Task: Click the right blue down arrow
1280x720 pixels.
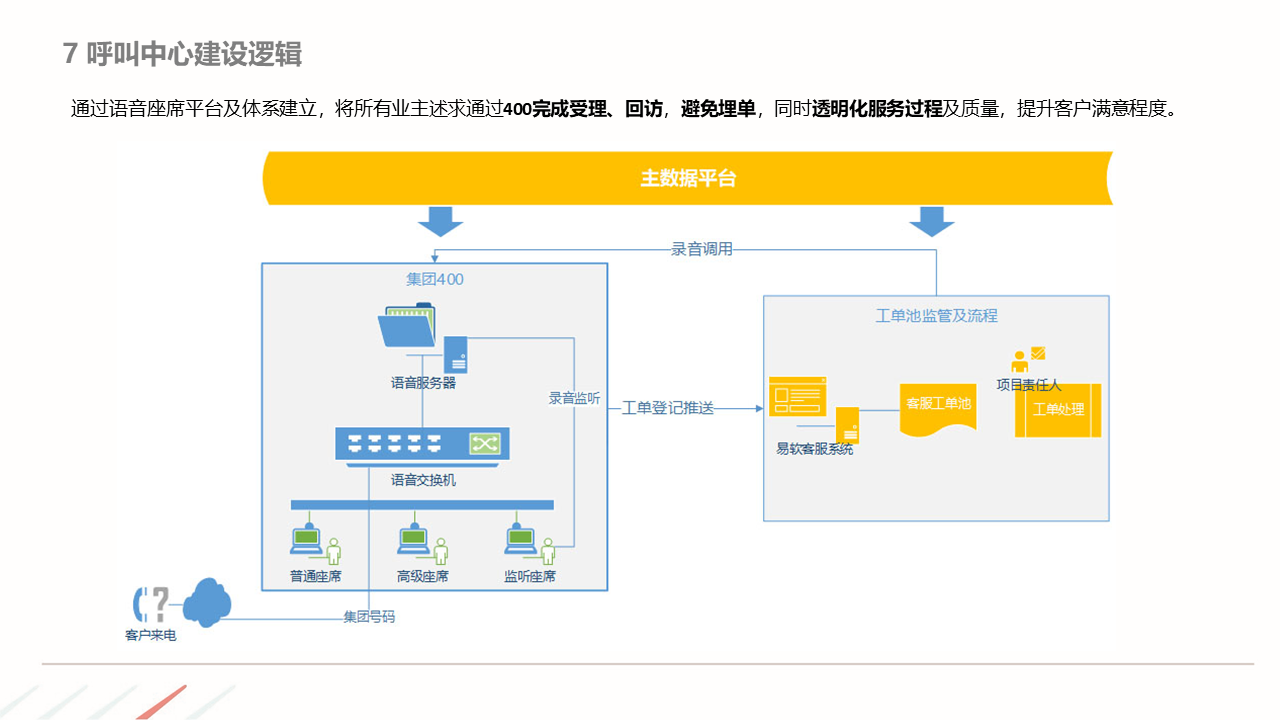Action: 932,221
